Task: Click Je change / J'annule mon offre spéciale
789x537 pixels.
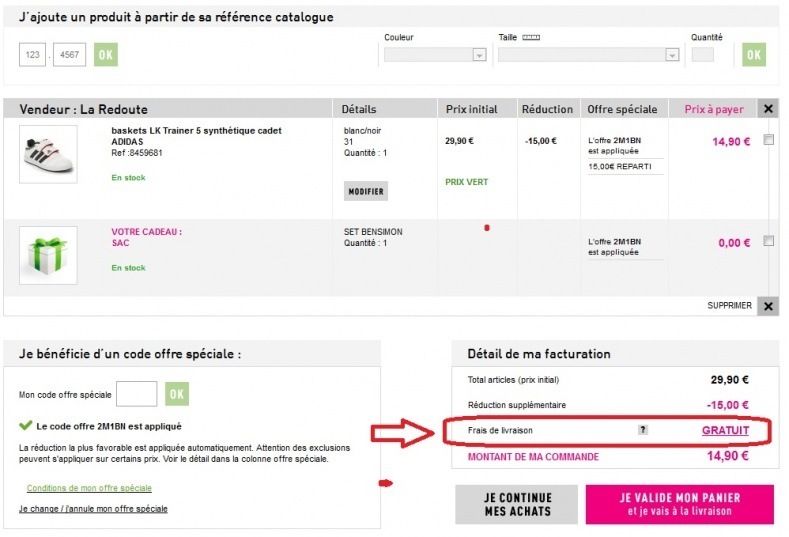Action: tap(93, 509)
